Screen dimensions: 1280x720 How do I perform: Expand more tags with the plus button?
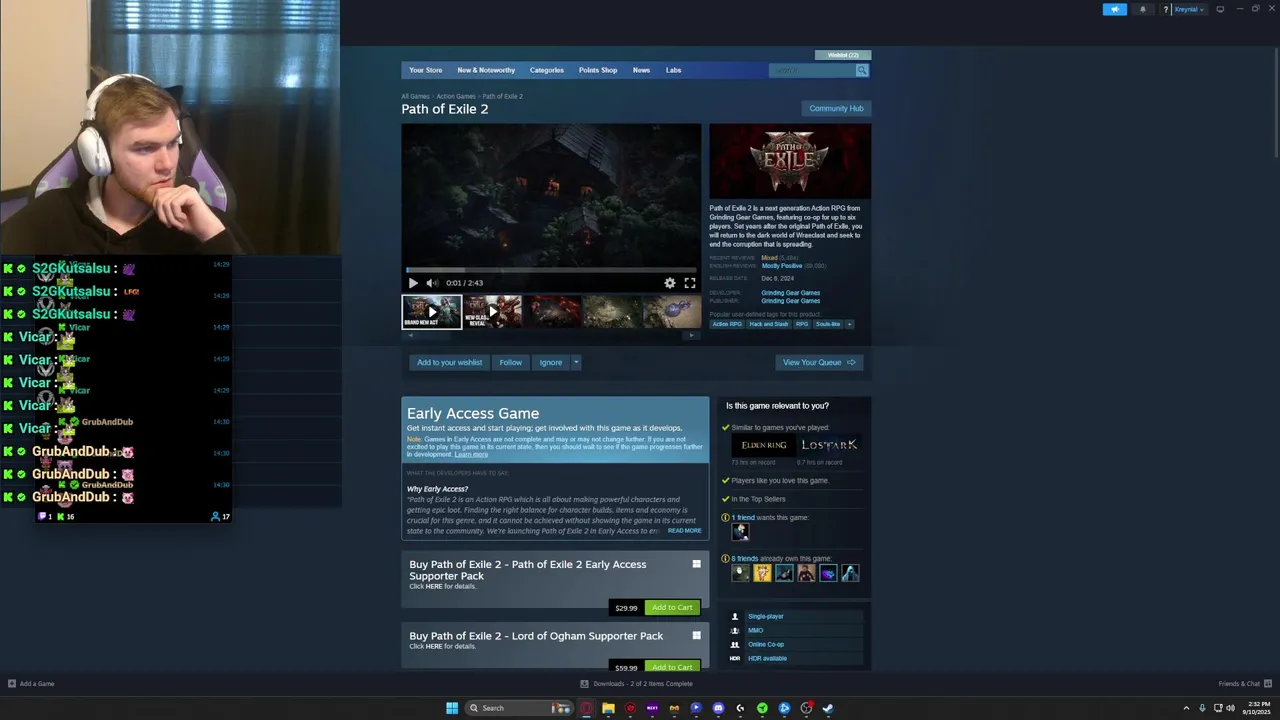point(849,324)
